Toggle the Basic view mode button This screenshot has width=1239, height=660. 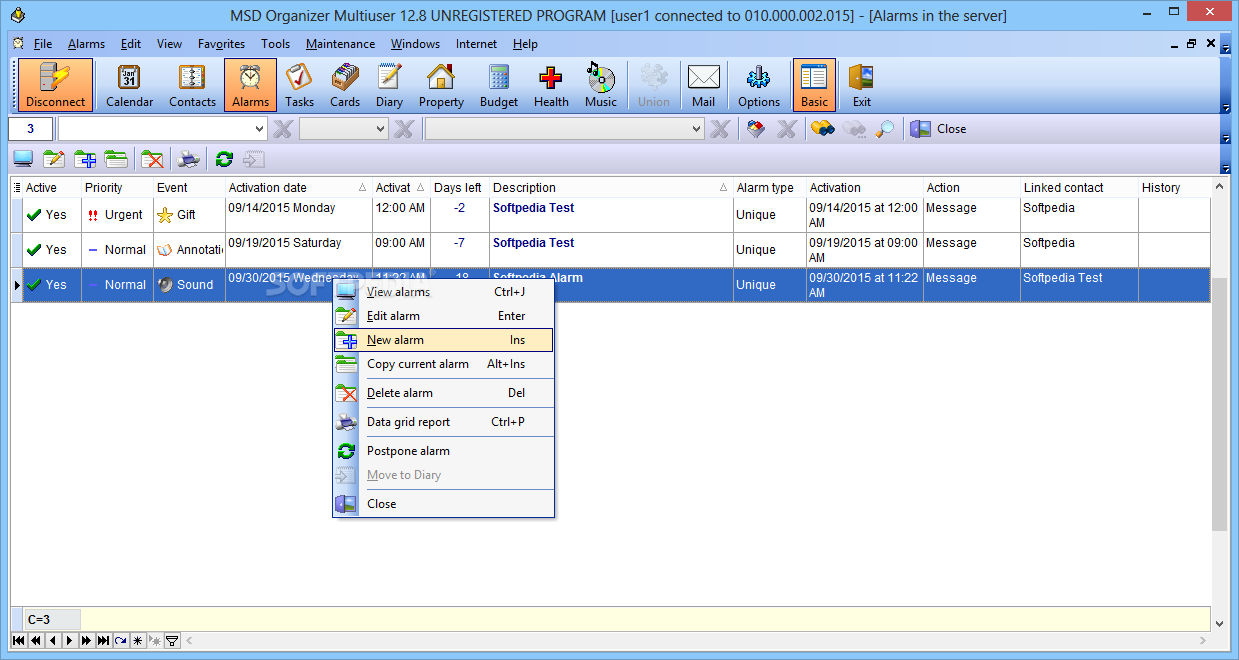814,85
